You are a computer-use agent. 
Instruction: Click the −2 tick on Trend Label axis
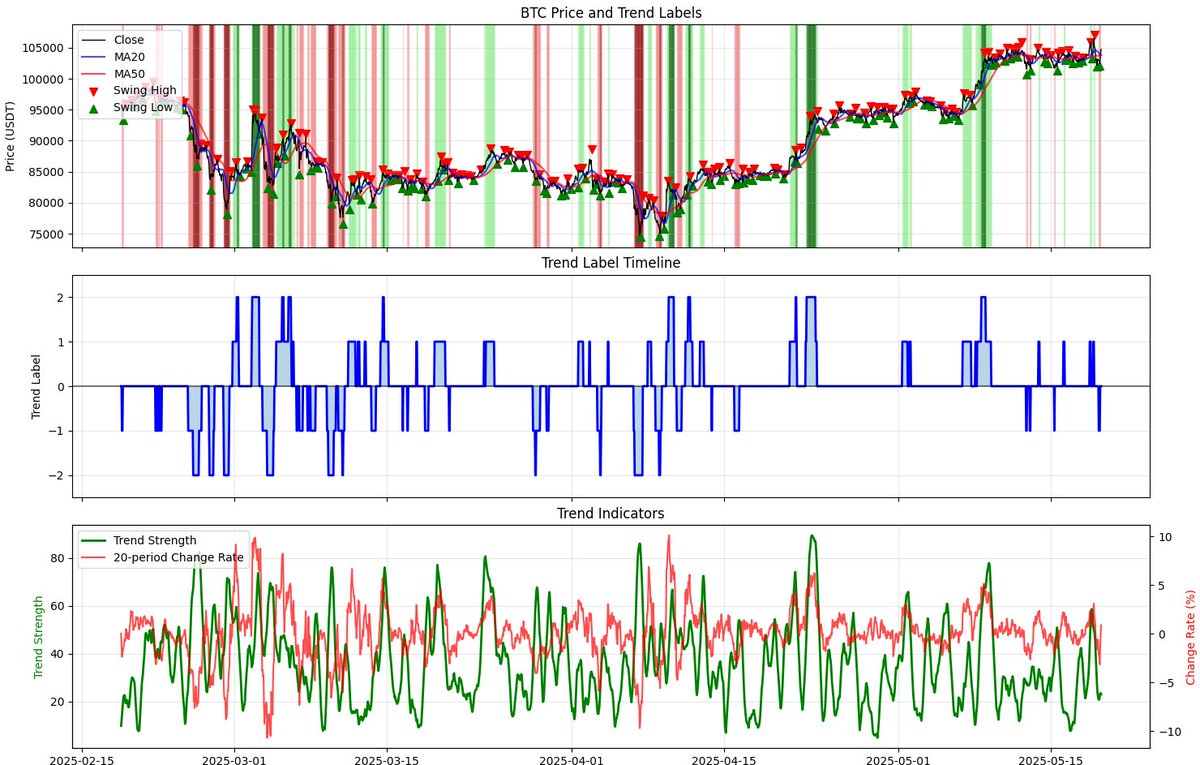(x=57, y=476)
